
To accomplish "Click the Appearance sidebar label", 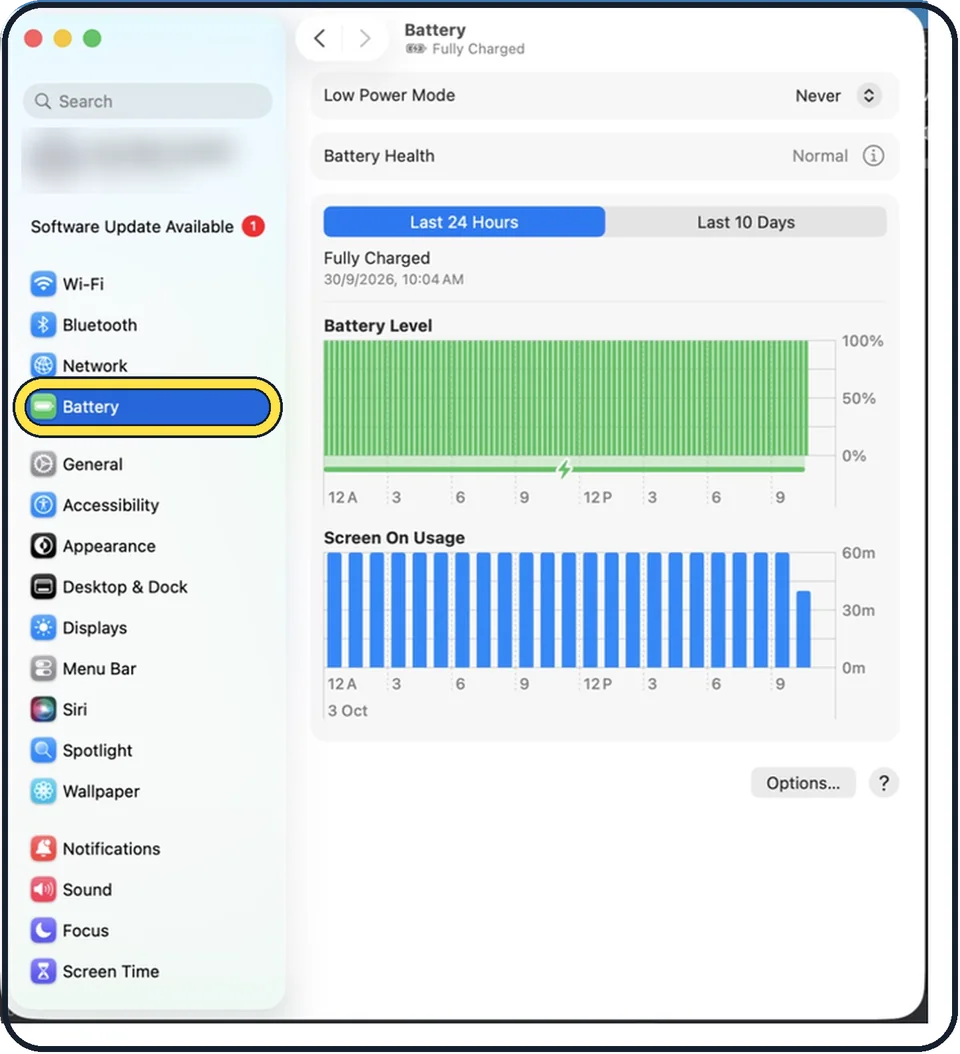I will point(109,546).
